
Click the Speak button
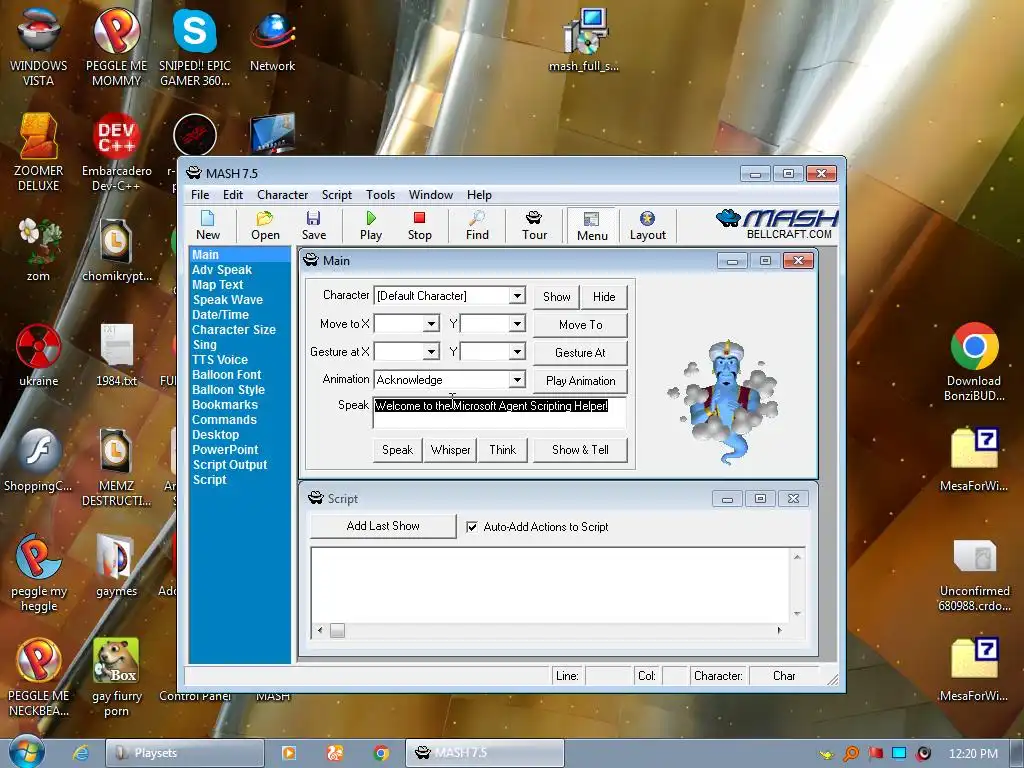tap(397, 450)
